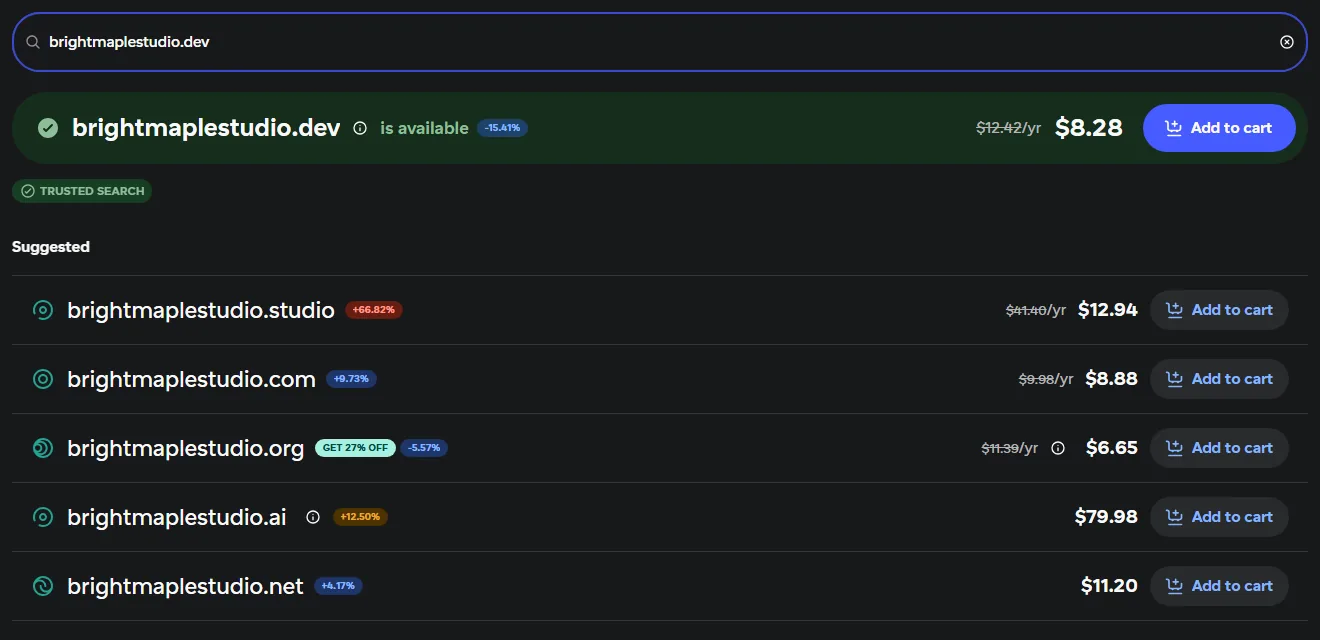The image size is (1320, 640).
Task: Click the brightmaplestudio.dev heading text
Action: pos(206,128)
